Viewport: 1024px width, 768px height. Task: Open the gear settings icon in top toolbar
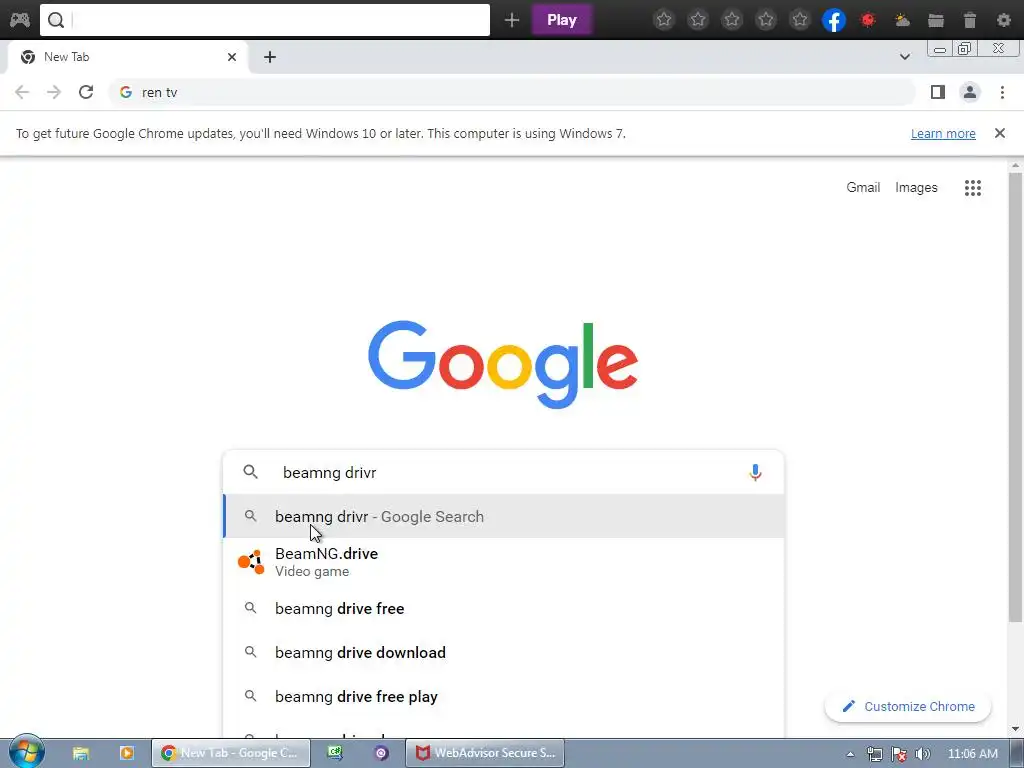pos(1004,20)
